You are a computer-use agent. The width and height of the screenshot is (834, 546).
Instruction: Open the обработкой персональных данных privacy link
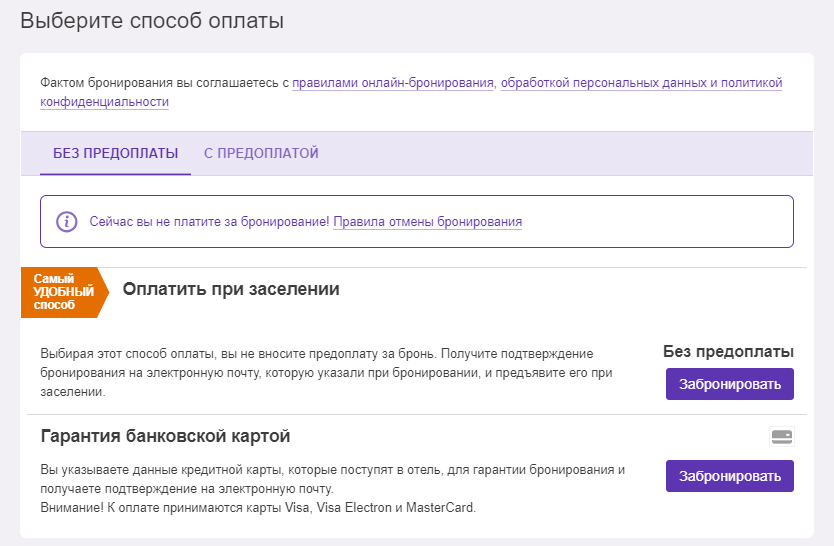pos(411,92)
